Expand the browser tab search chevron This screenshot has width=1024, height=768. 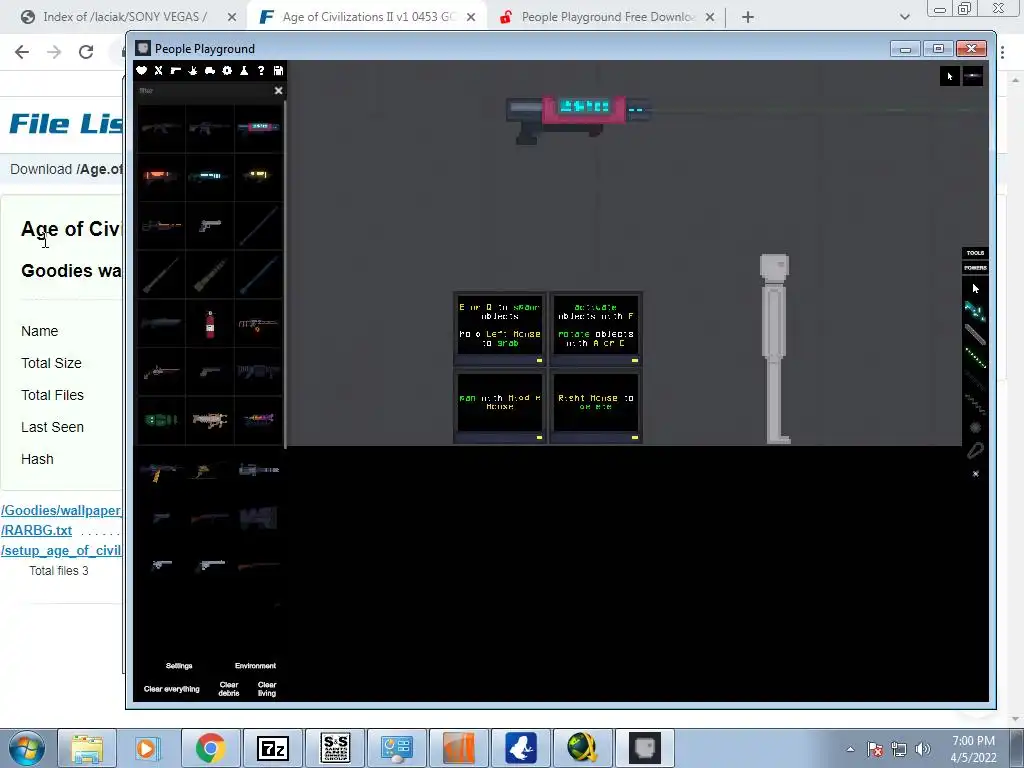tap(904, 17)
